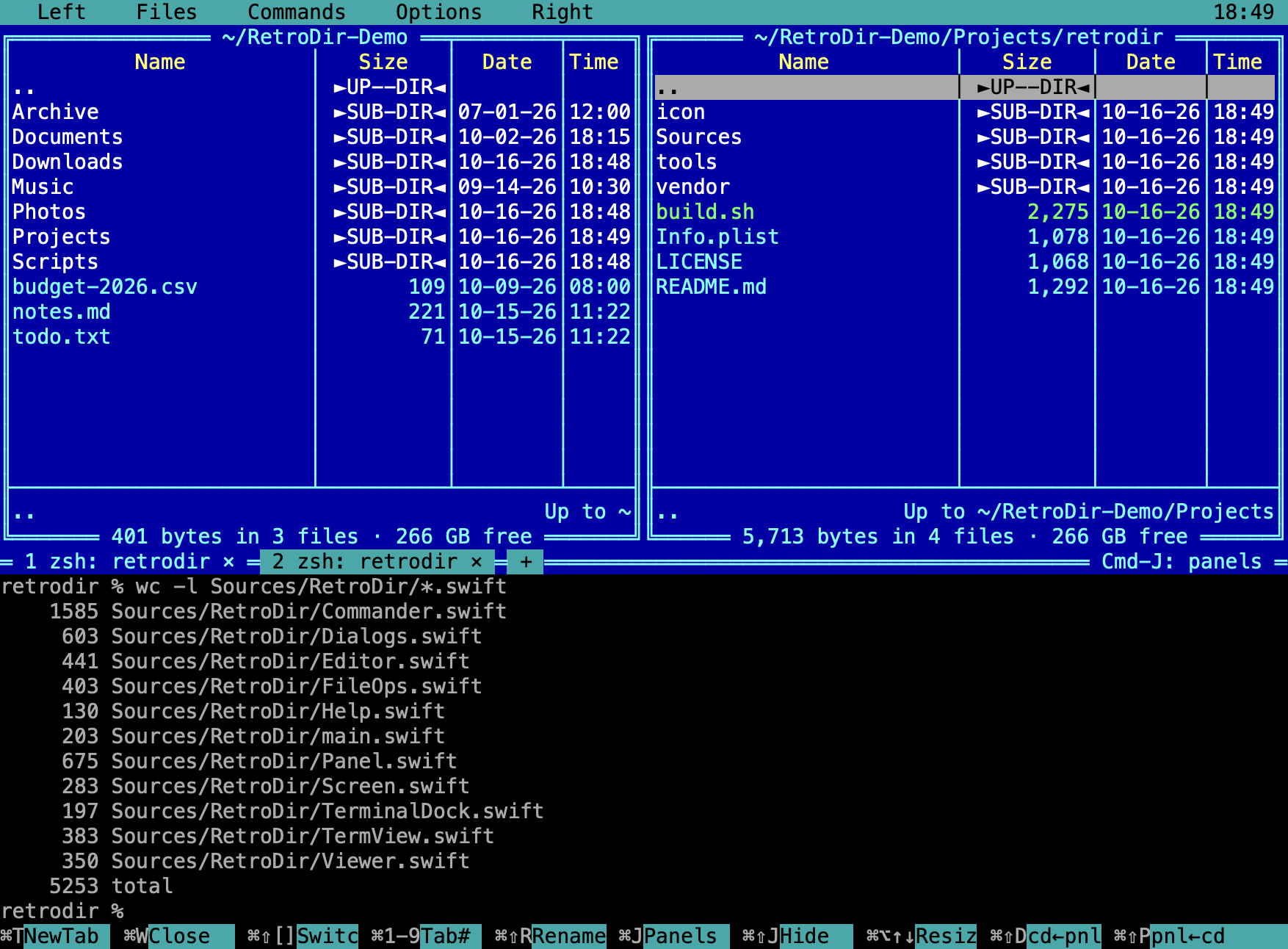Click the NewTab function key button
Image resolution: width=1288 pixels, height=949 pixels.
(55, 937)
